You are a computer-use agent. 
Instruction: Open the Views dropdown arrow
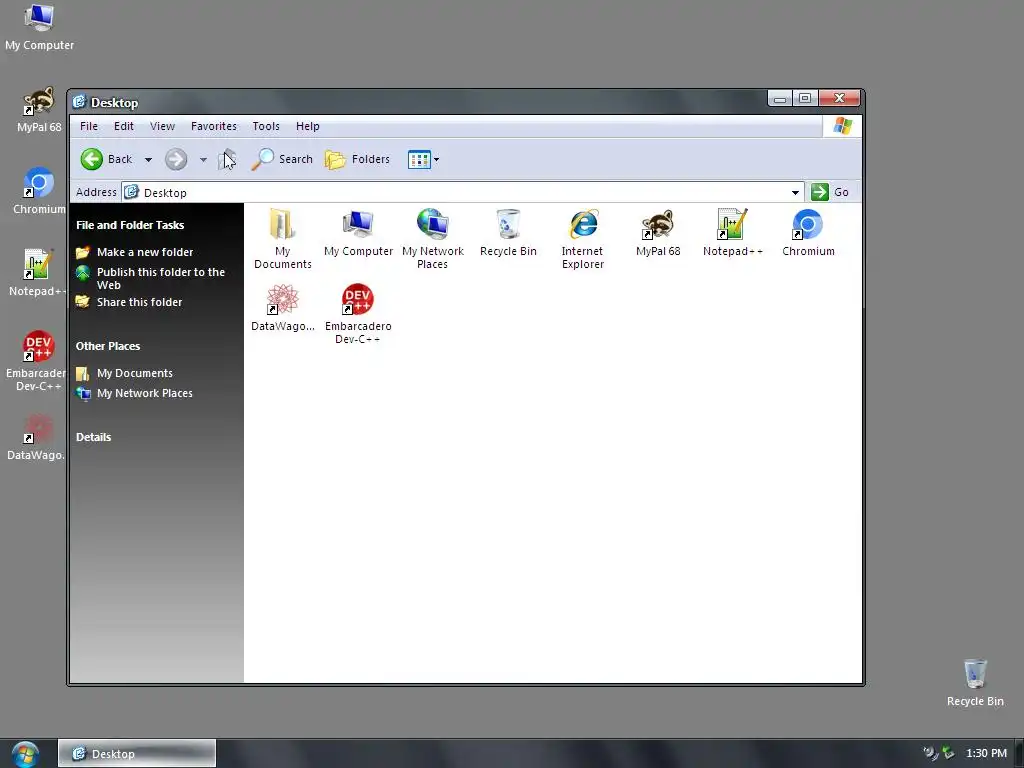(437, 159)
